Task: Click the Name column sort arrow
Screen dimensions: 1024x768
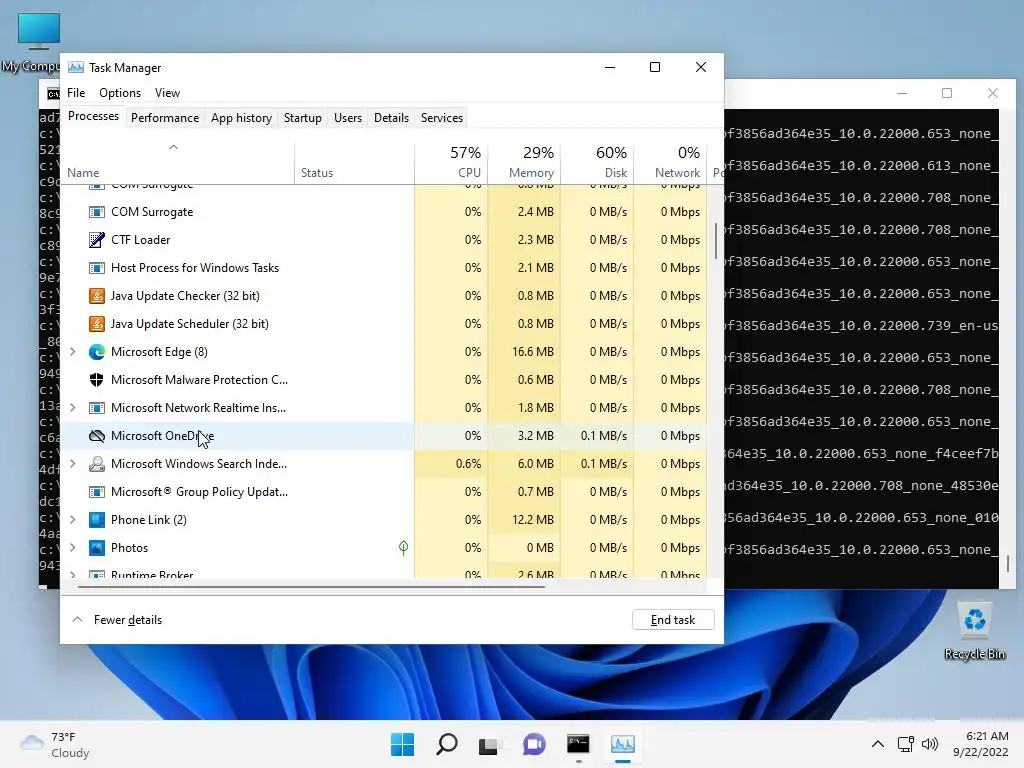Action: click(x=173, y=147)
